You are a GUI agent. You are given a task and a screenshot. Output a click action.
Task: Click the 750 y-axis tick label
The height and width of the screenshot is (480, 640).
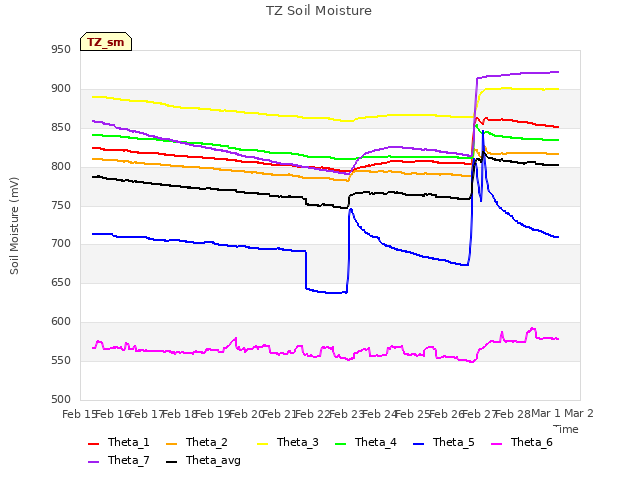(61, 206)
